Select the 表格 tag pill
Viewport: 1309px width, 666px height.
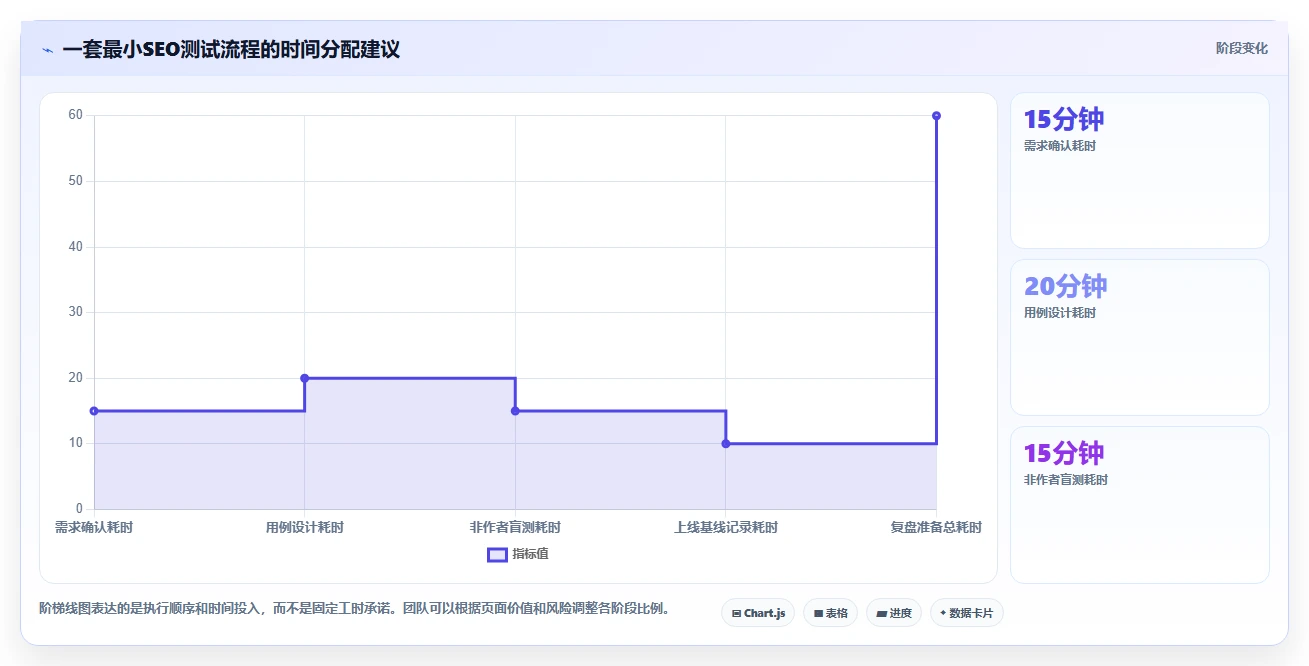coord(830,613)
